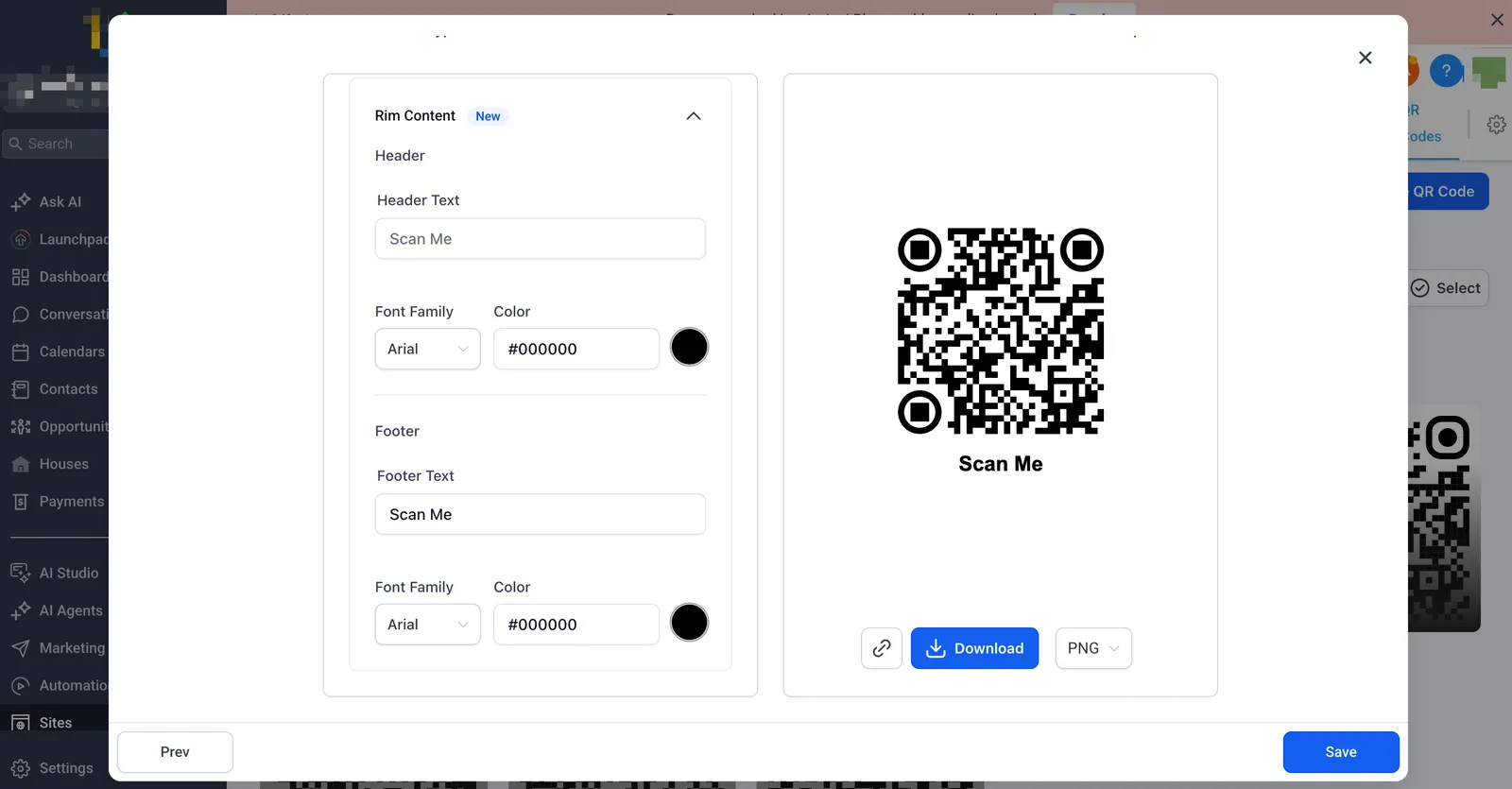Download the QR code

(x=974, y=648)
